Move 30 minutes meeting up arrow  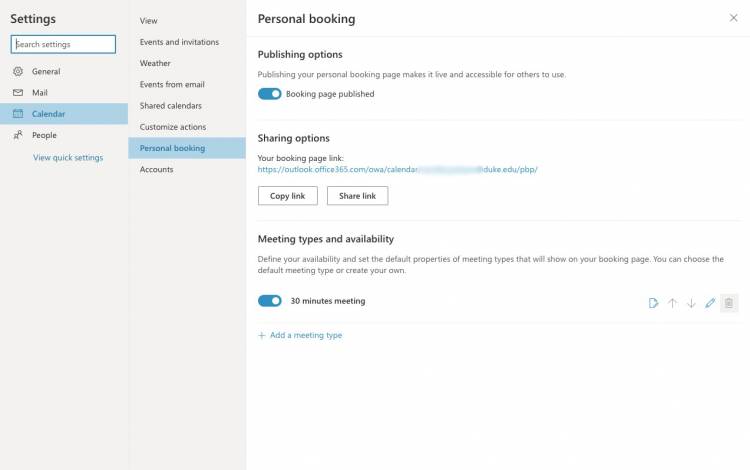pos(673,303)
